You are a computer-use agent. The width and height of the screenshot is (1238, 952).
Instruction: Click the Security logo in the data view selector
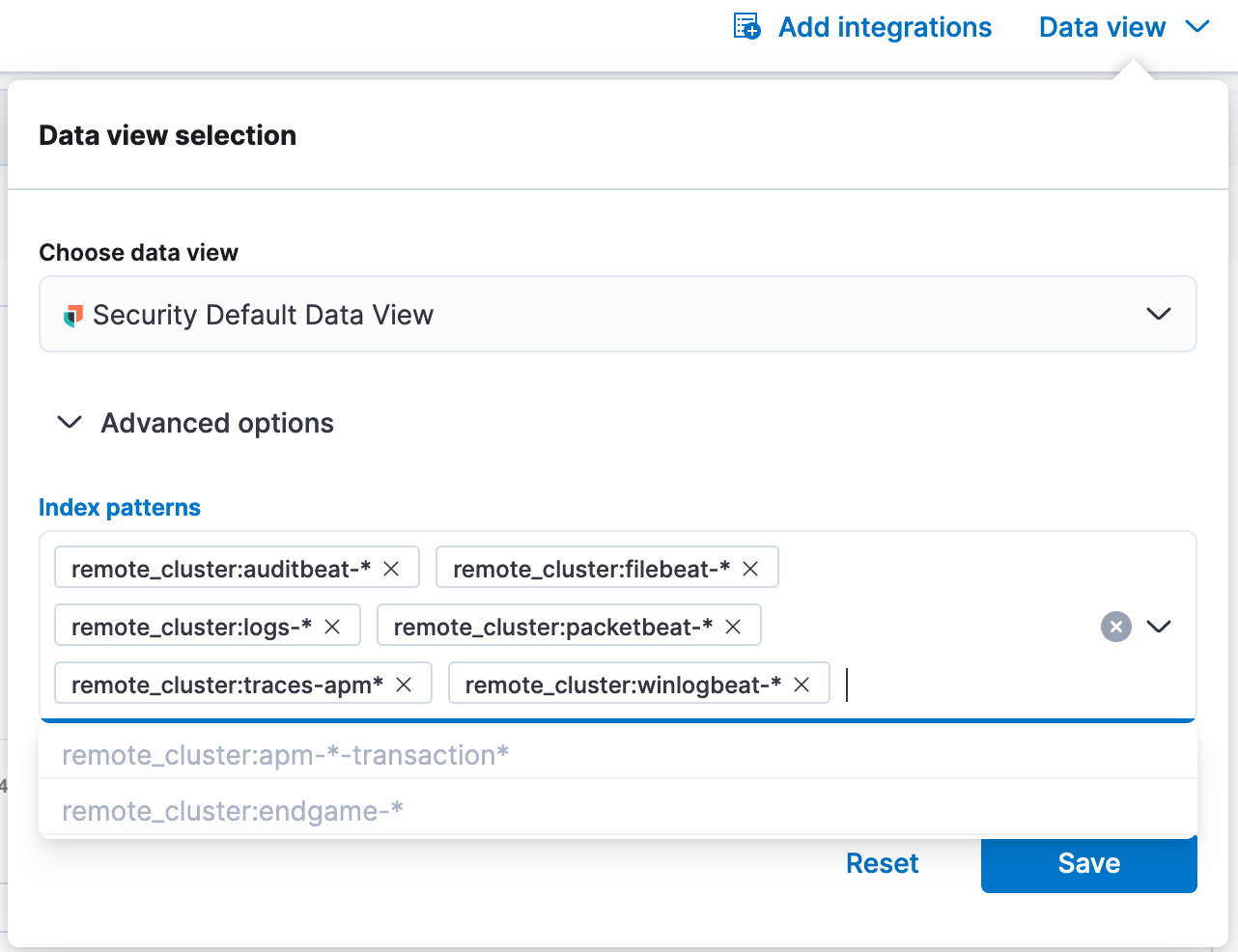pyautogui.click(x=72, y=316)
